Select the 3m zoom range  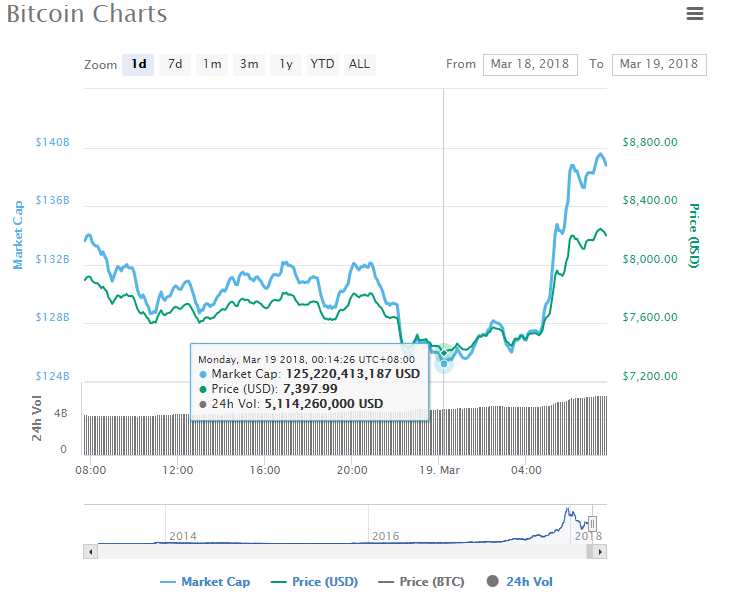249,64
